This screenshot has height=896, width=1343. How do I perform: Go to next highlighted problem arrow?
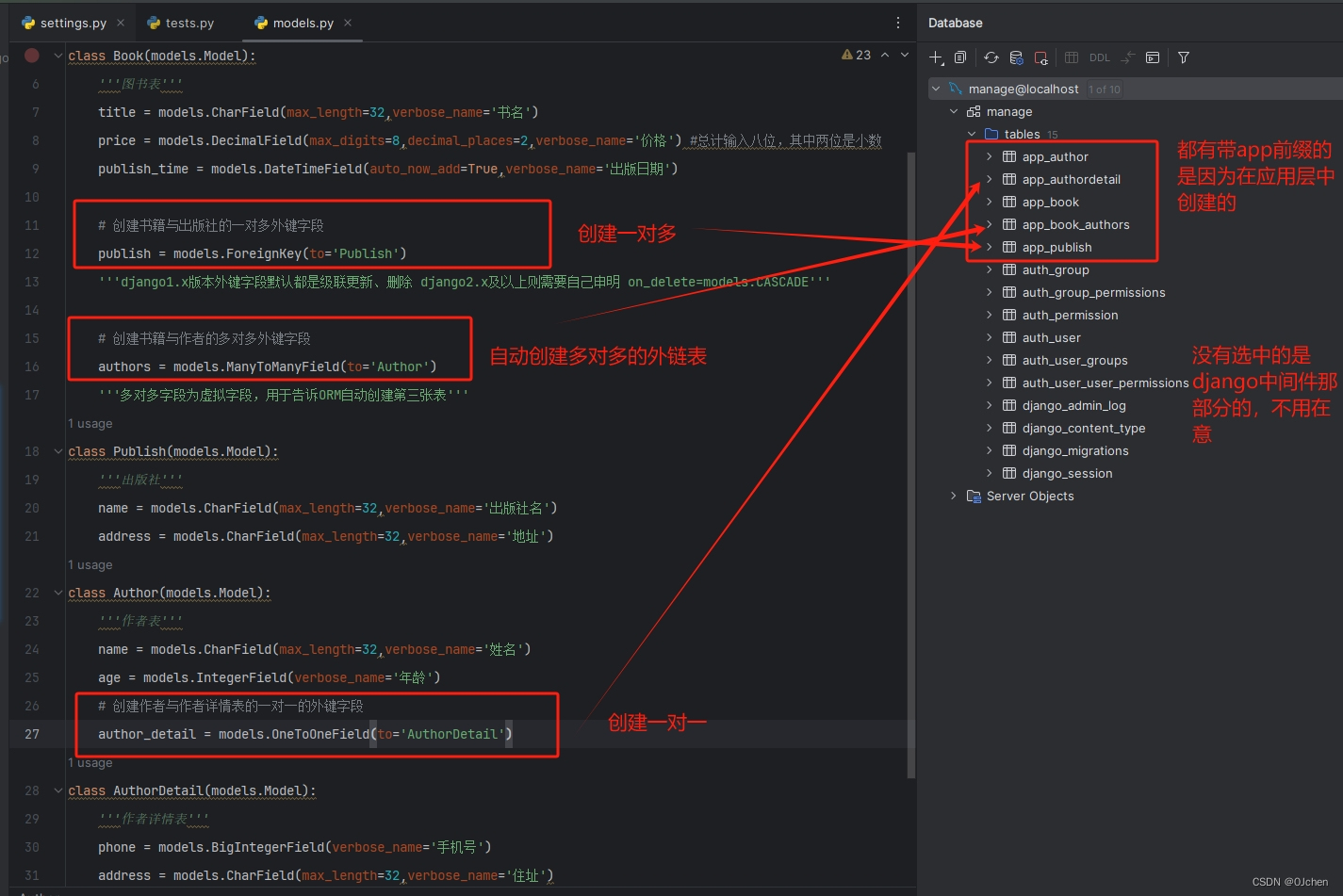(905, 55)
